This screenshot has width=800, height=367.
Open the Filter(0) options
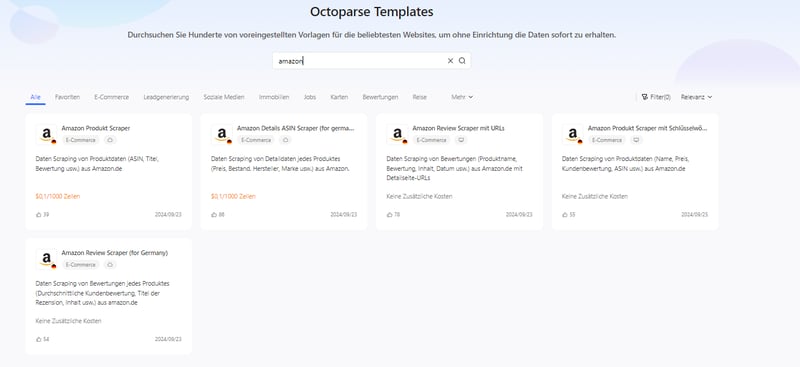(x=656, y=97)
